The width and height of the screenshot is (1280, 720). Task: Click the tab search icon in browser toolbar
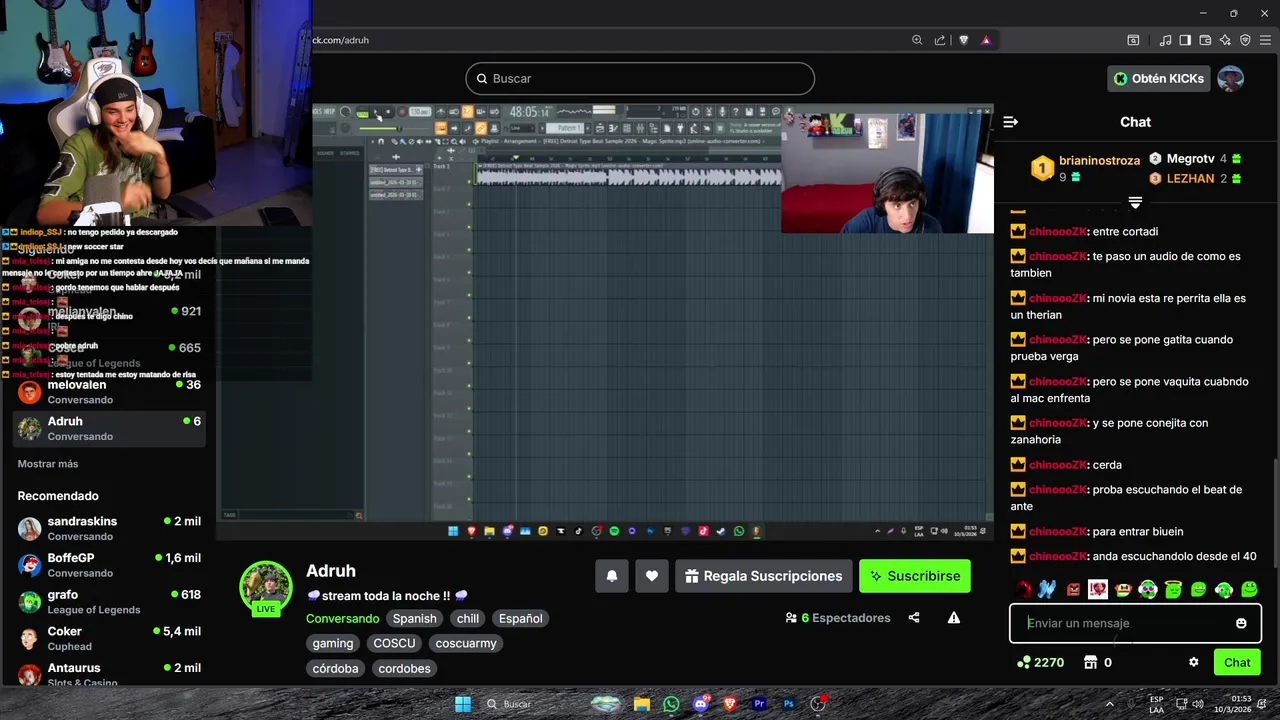(x=1133, y=40)
